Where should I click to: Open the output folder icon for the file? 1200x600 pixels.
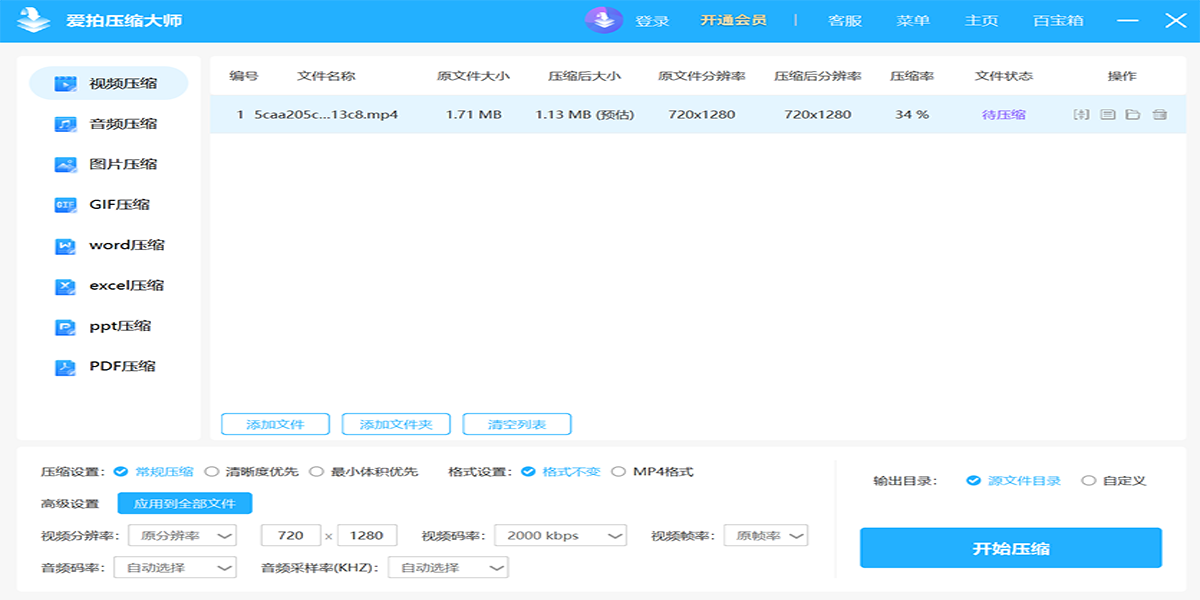pos(1133,115)
